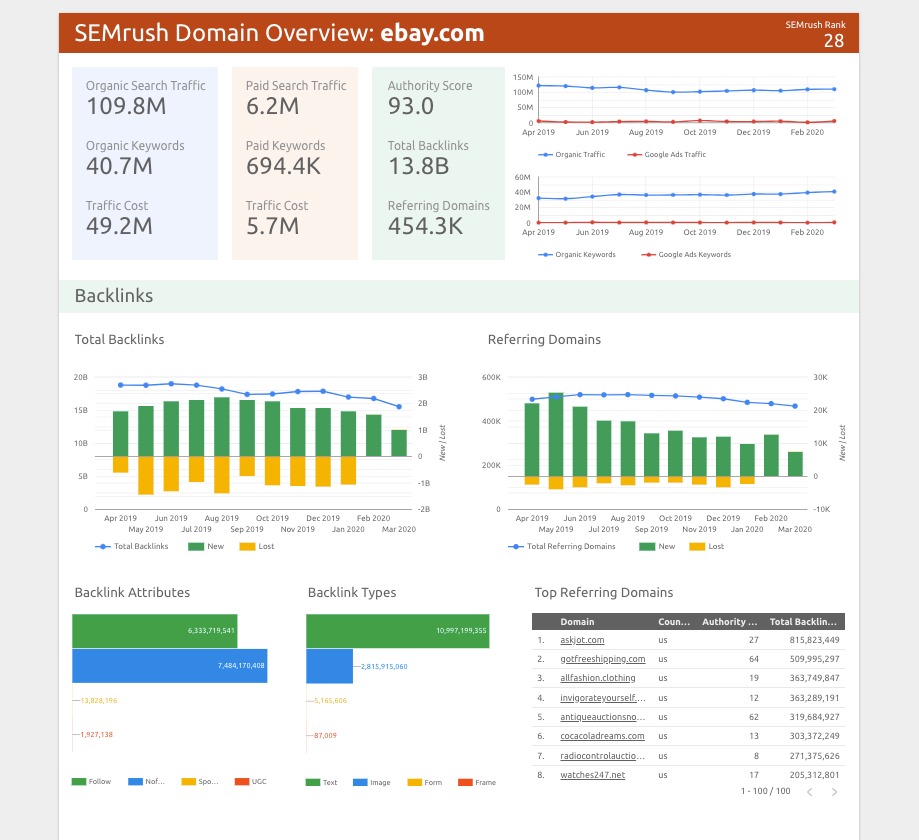Viewport: 919px width, 840px height.
Task: Click the Nof... legend swatch
Action: [x=135, y=781]
